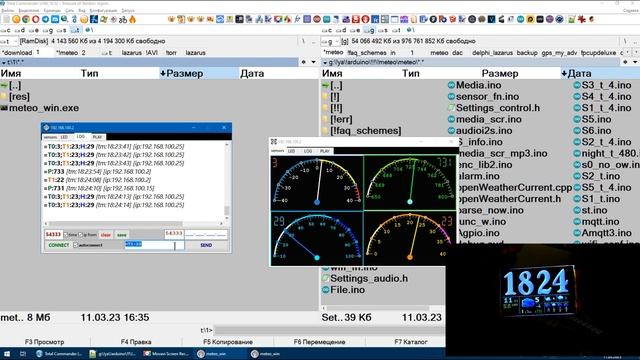The height and width of the screenshot is (360, 640).
Task: Open left panel favorites star button
Action: click(x=303, y=62)
